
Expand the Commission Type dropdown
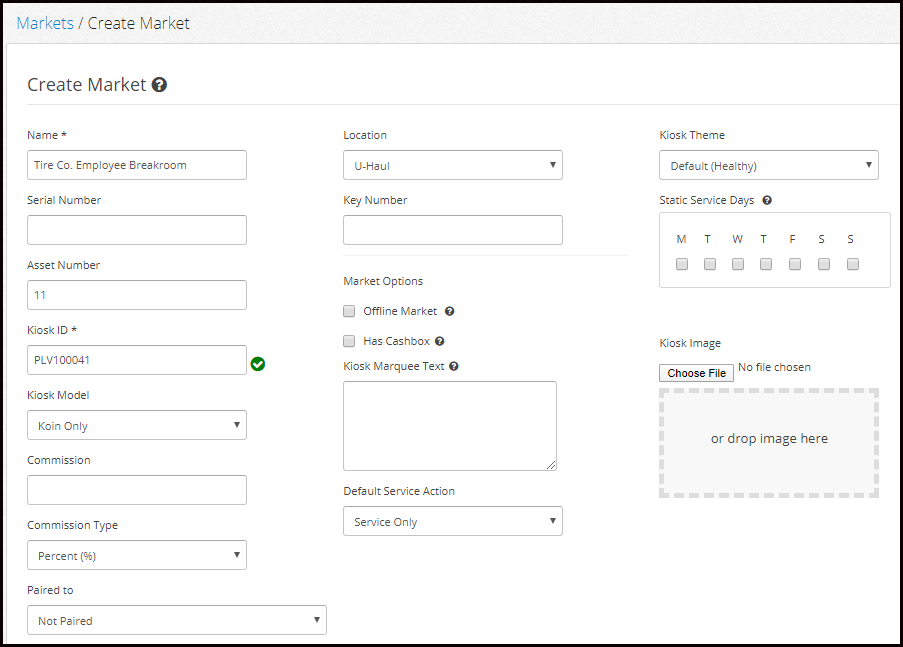[x=136, y=555]
